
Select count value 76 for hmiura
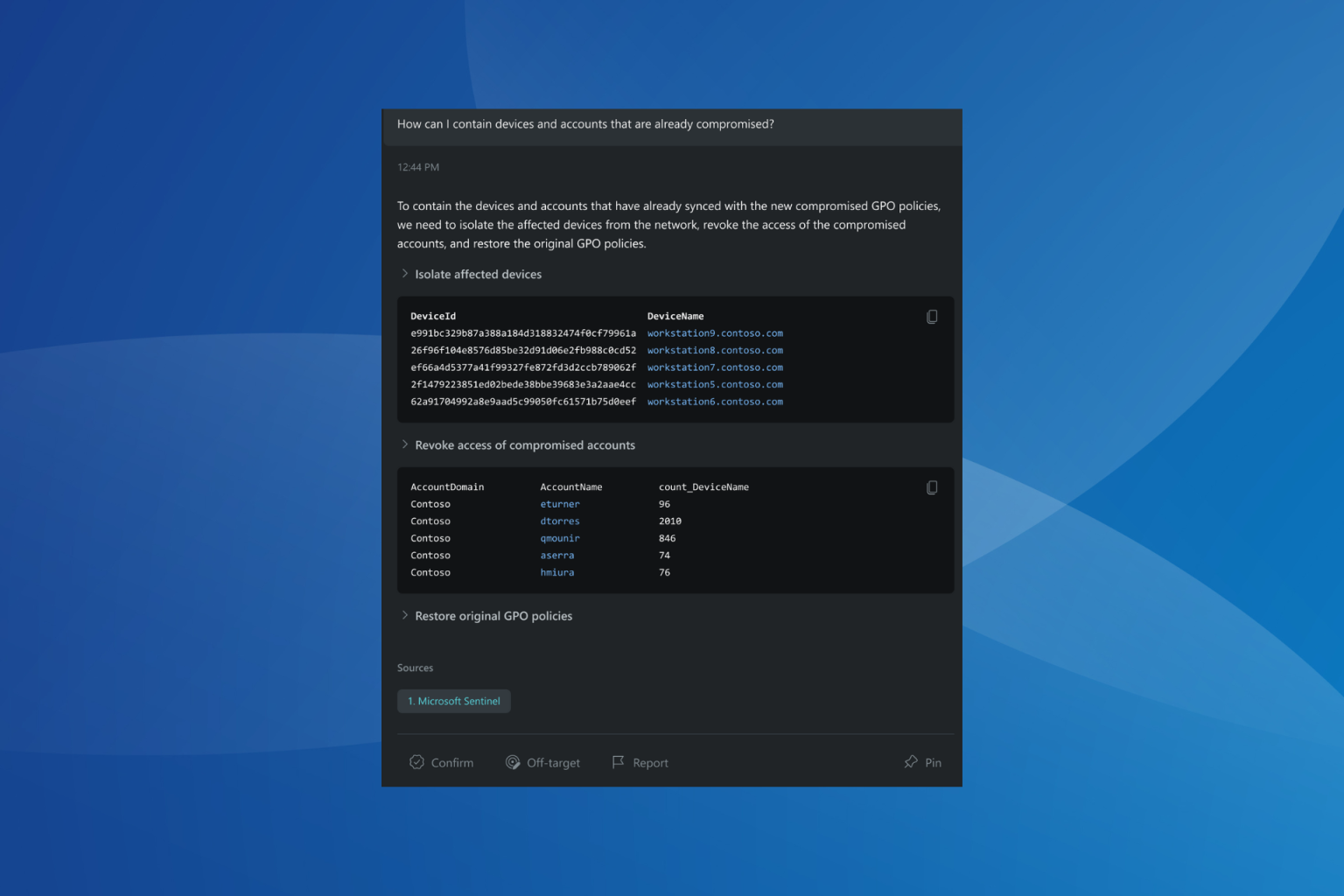pyautogui.click(x=665, y=572)
